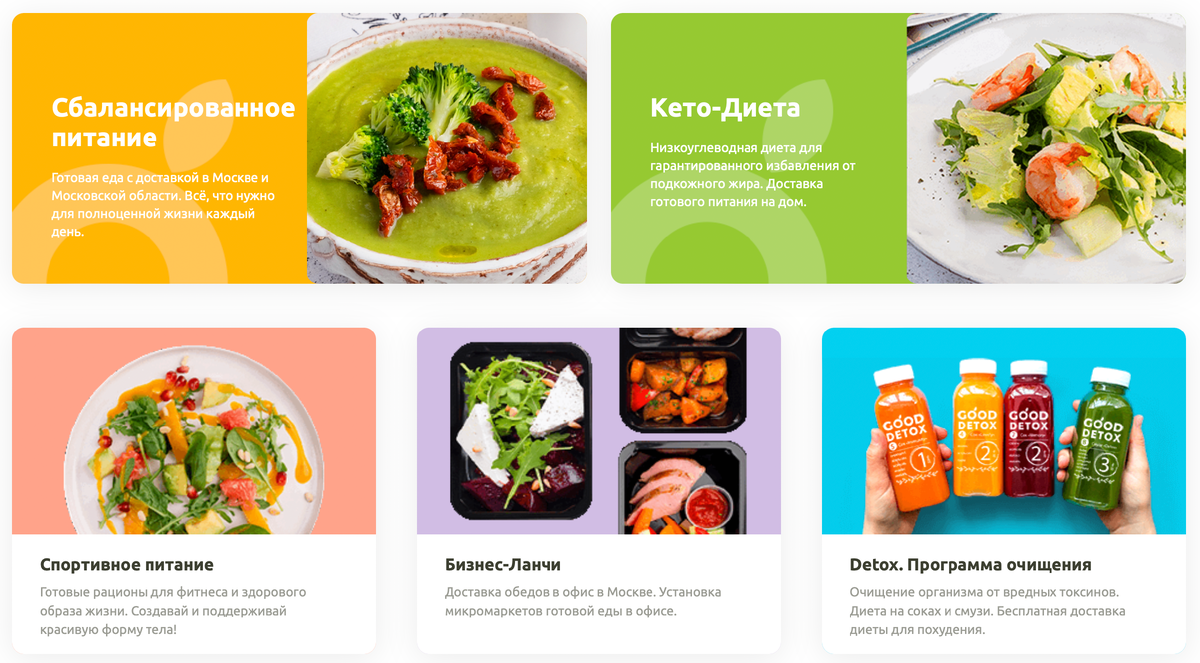Open the Бизнес-Ланчи title

pos(503,565)
